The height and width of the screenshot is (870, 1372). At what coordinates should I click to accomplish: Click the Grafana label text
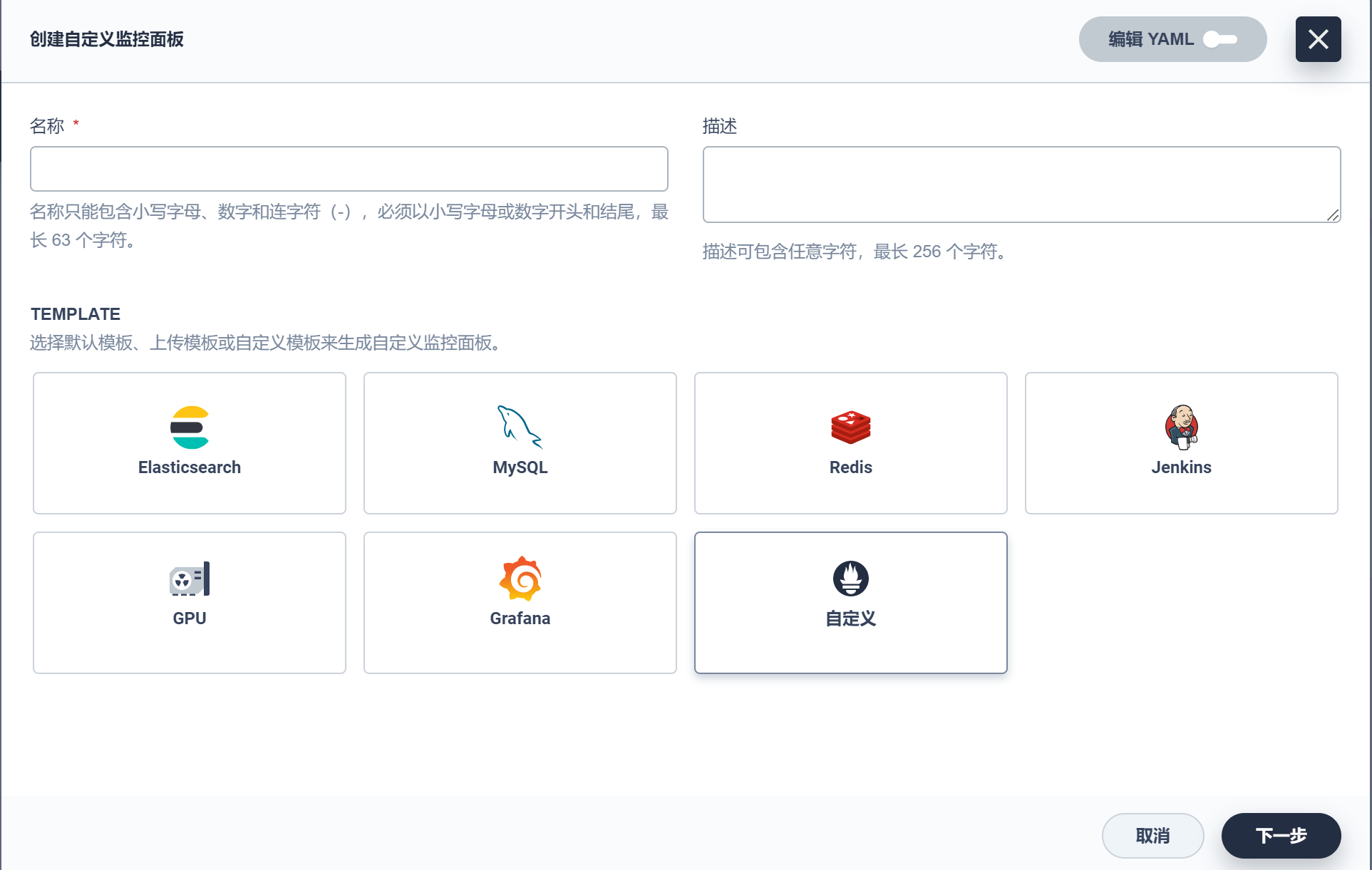[x=520, y=618]
